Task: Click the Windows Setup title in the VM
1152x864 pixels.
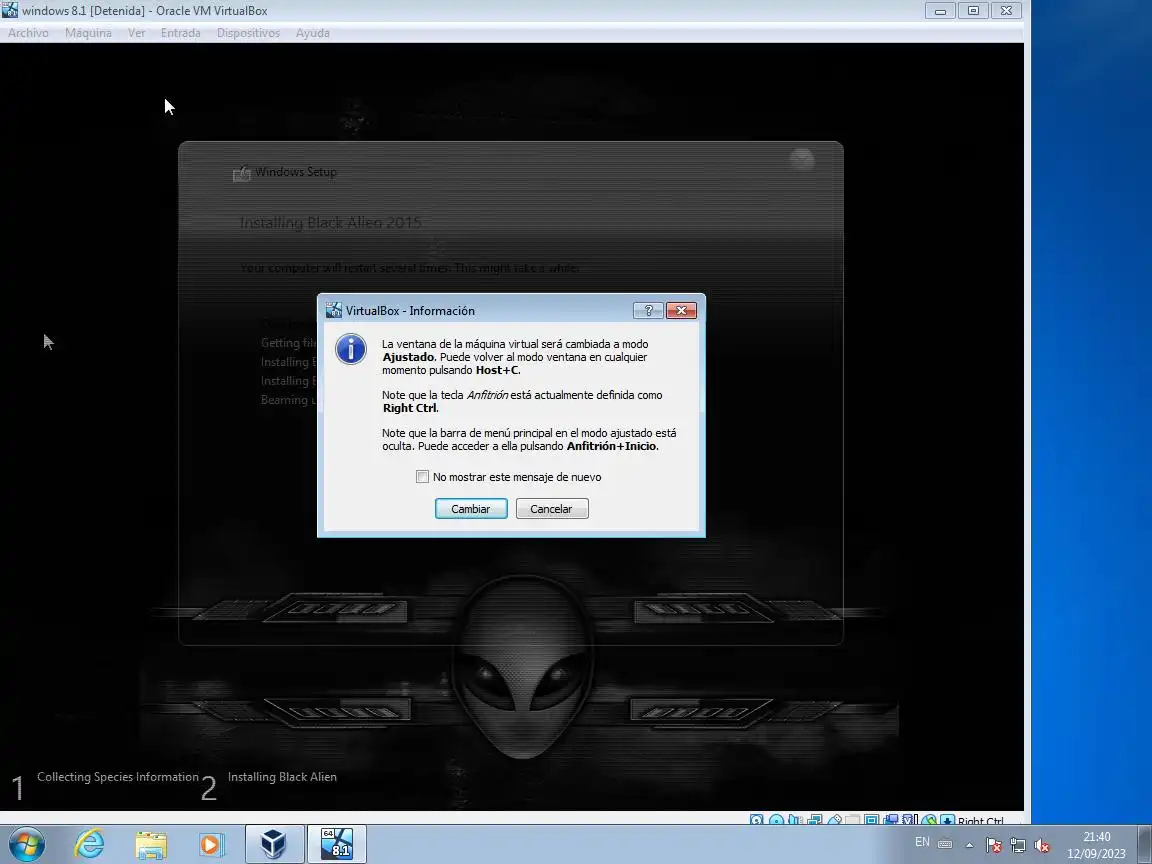Action: (x=296, y=172)
